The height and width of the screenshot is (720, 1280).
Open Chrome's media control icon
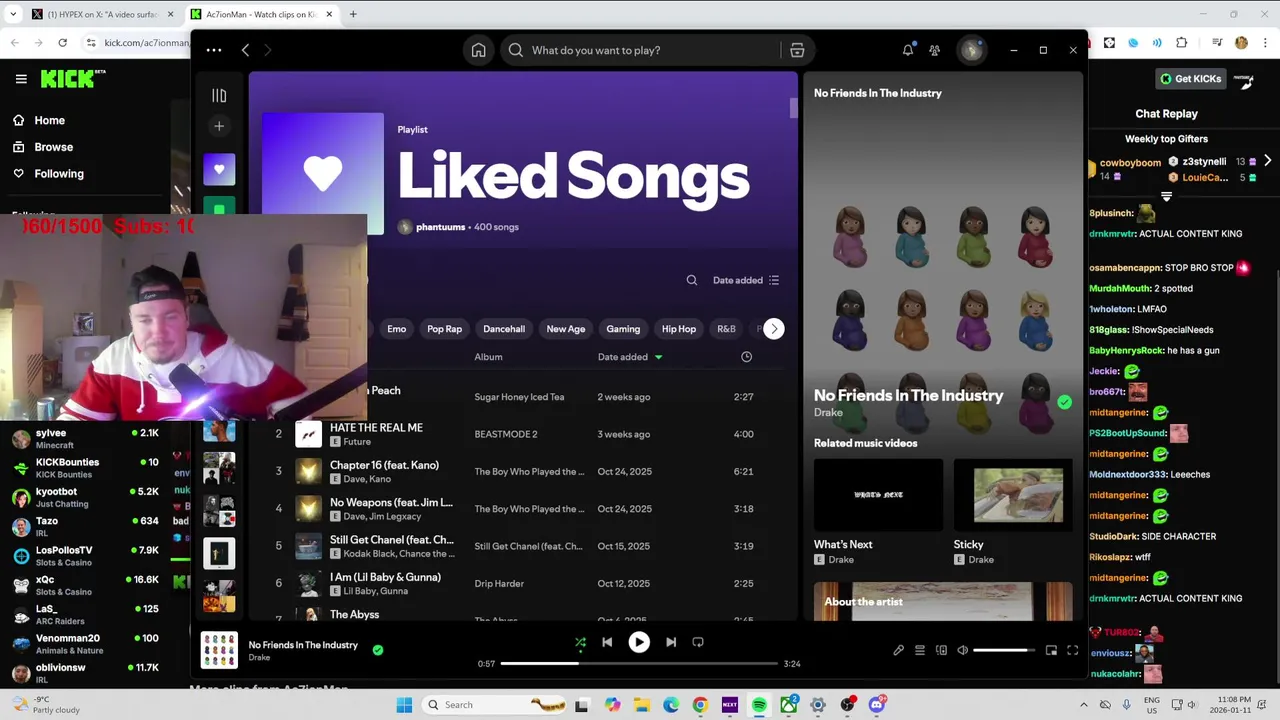point(1217,43)
